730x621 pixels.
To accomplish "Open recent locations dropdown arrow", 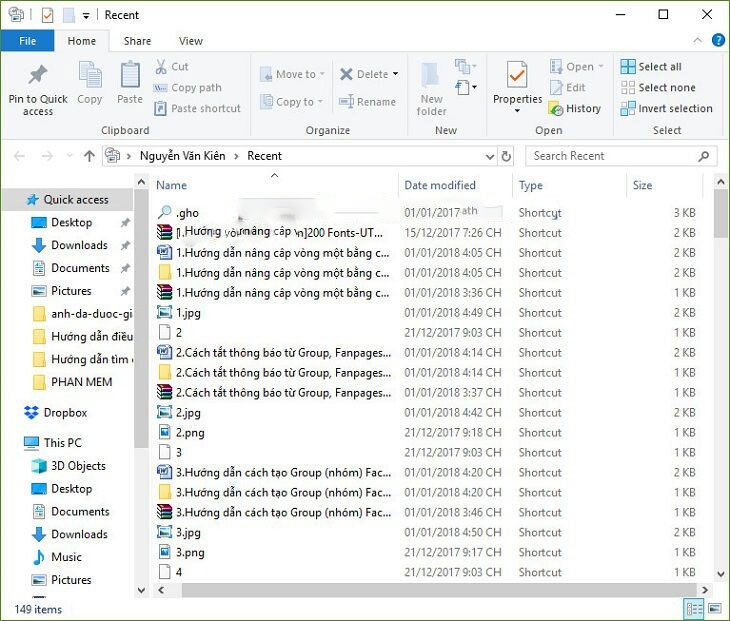I will pos(70,156).
